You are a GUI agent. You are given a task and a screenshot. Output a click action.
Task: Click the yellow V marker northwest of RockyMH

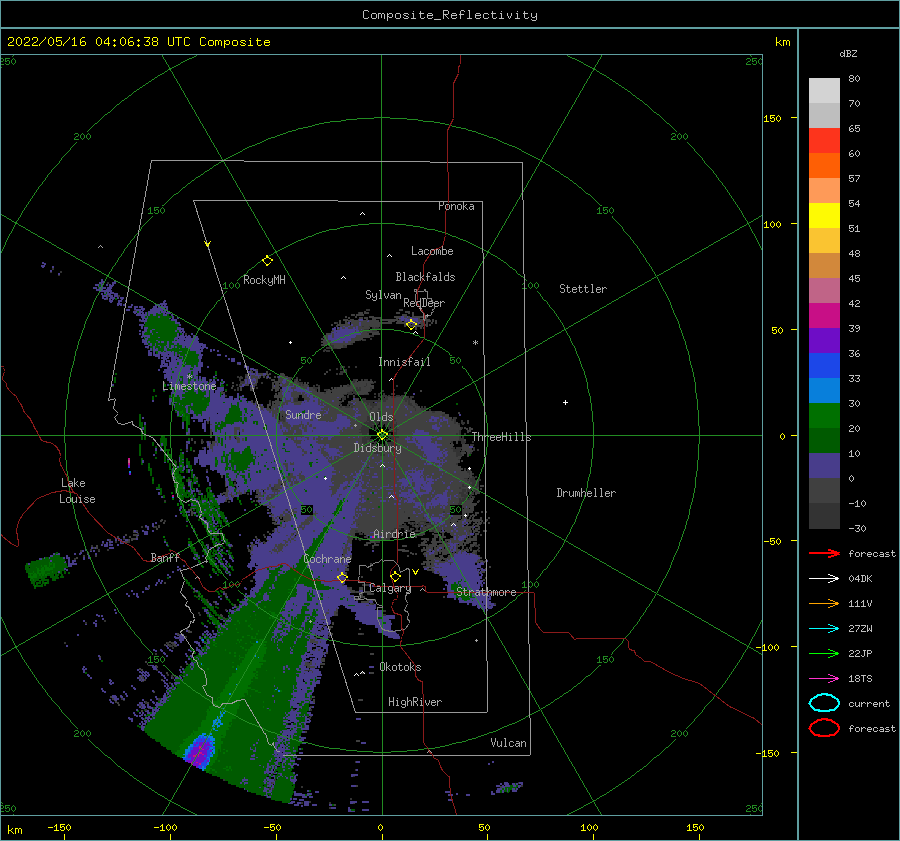207,244
